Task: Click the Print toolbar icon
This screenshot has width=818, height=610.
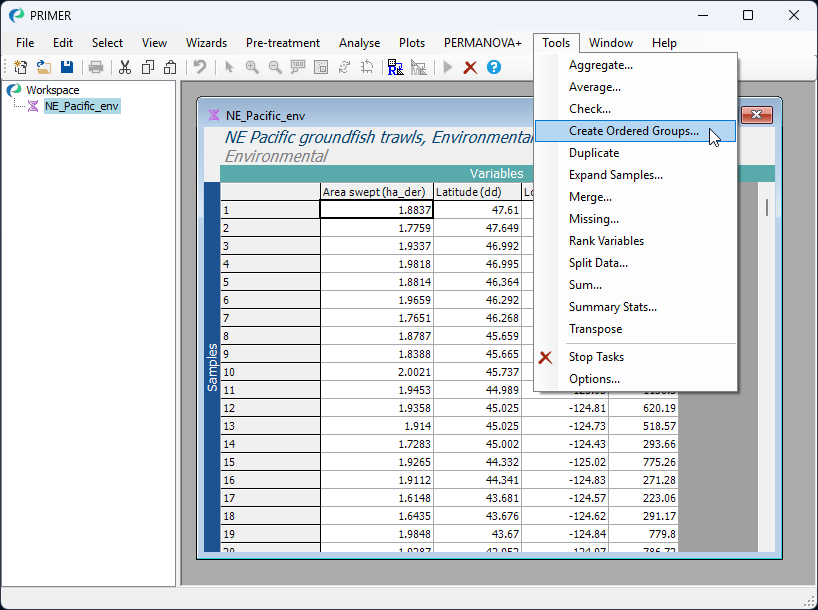Action: coord(96,67)
